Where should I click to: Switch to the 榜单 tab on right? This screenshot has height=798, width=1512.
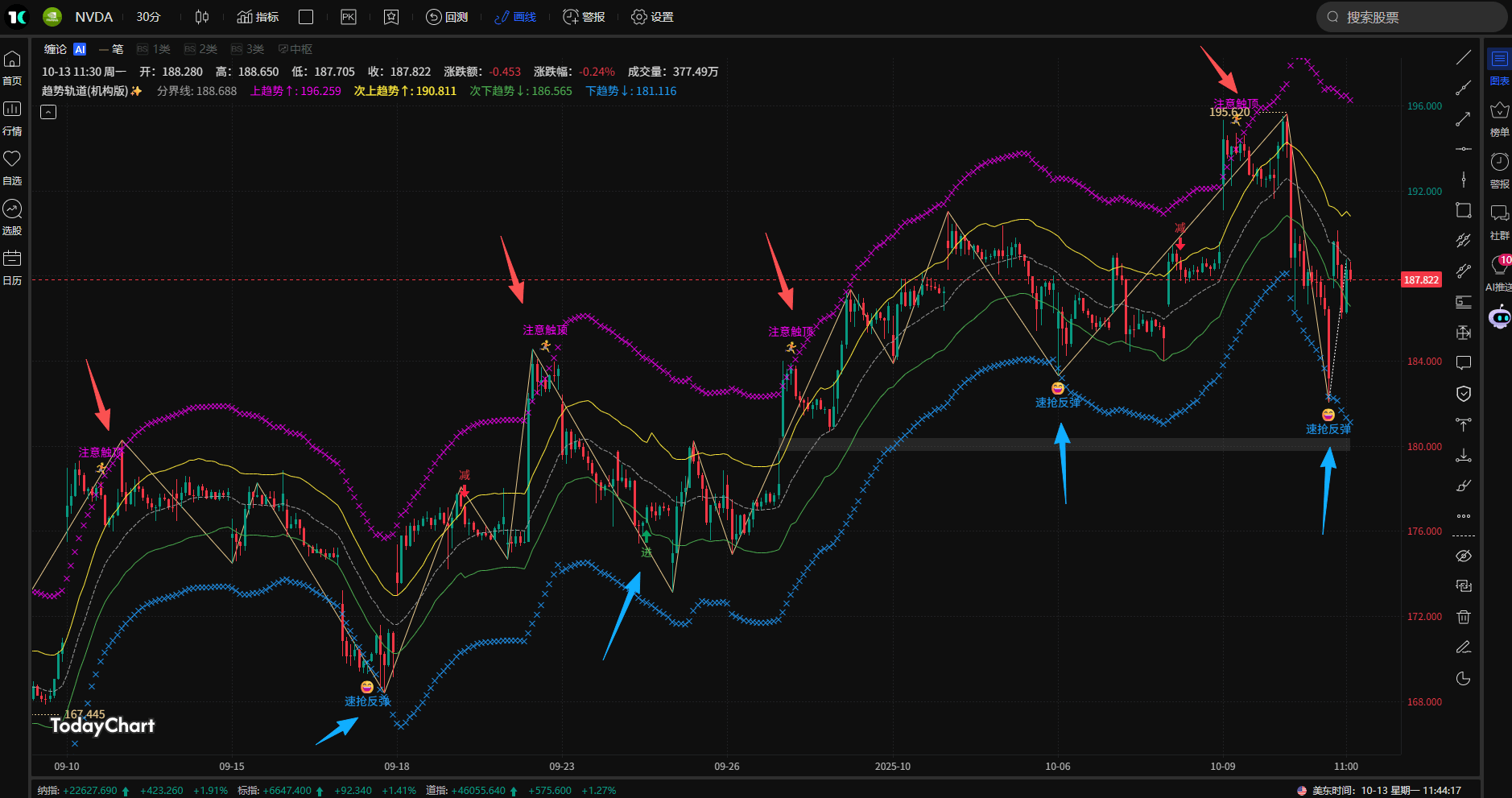pyautogui.click(x=1499, y=118)
